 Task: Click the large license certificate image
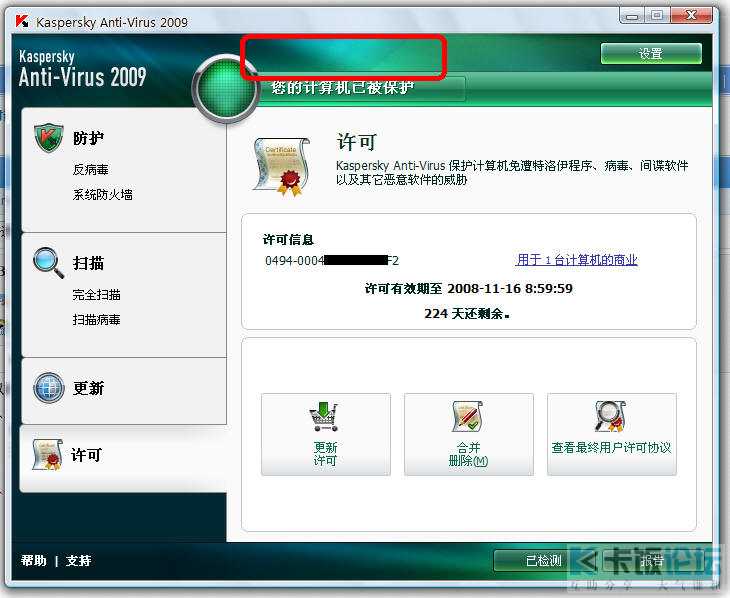pos(281,166)
